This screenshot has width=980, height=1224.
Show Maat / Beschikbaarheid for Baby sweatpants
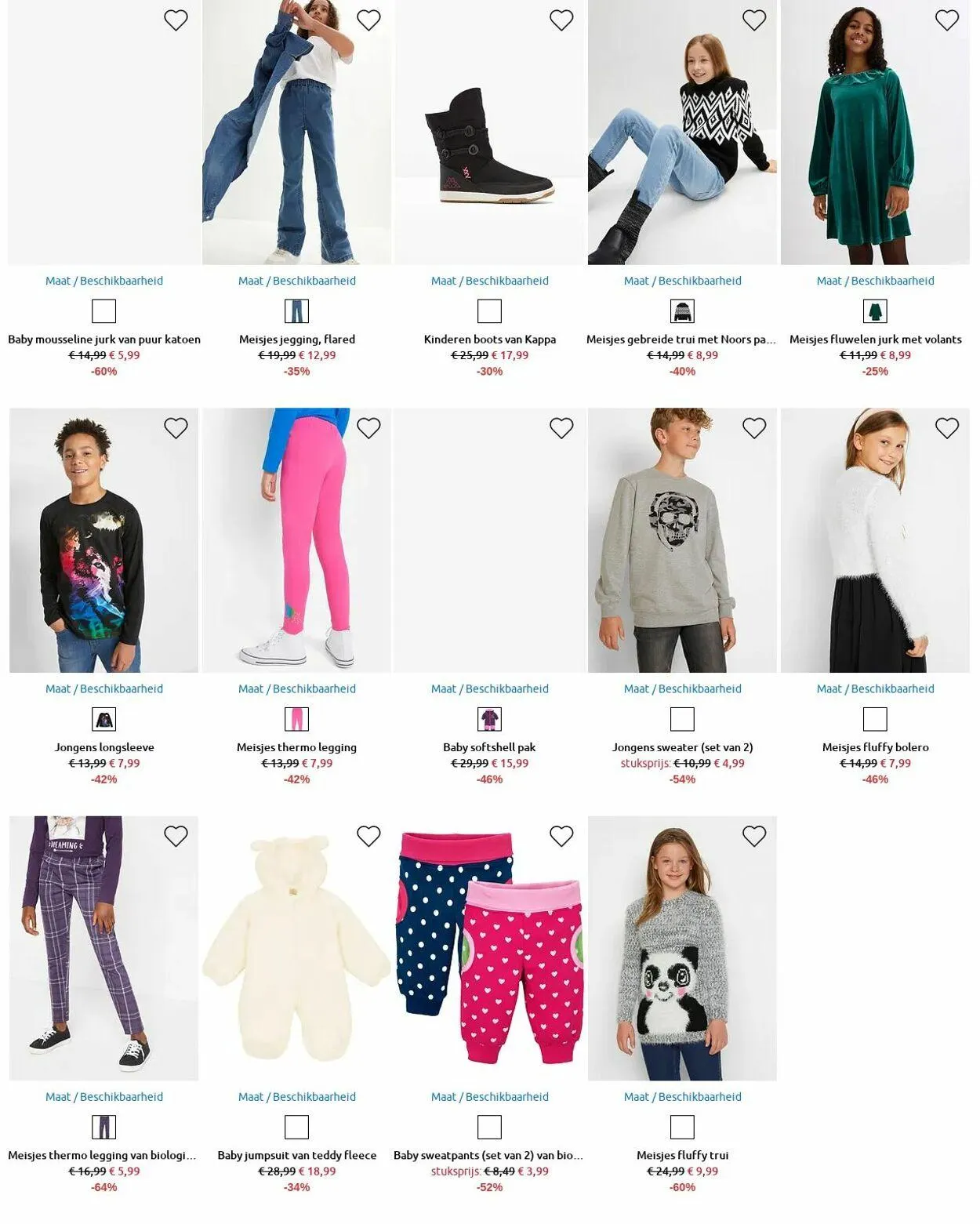489,1096
